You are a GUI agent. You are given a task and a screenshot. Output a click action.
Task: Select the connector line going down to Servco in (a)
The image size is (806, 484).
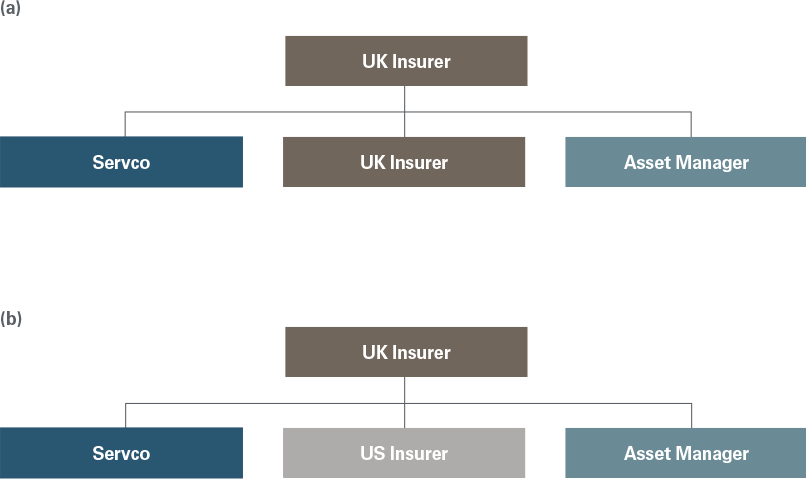tap(125, 124)
